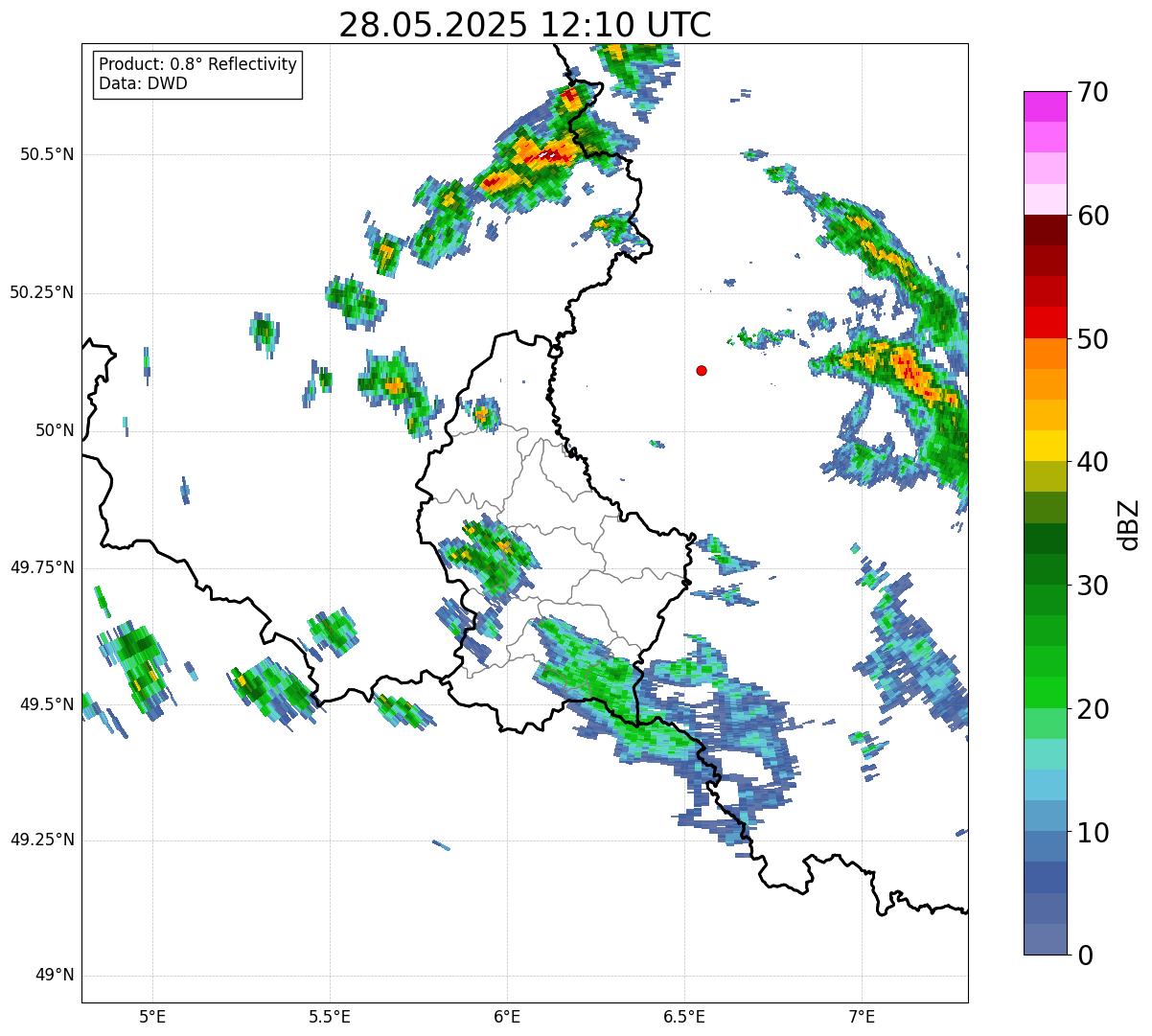Click the longitude label "6°E"
This screenshot has width=1152, height=1036.
tap(507, 1016)
